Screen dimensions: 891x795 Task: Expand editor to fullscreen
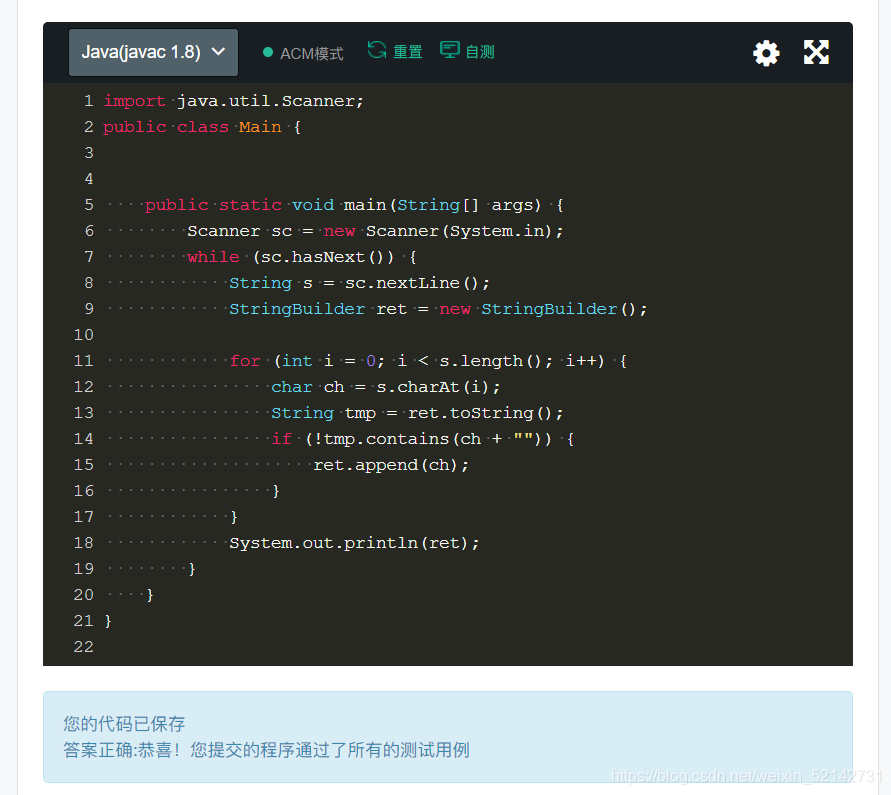tap(816, 52)
